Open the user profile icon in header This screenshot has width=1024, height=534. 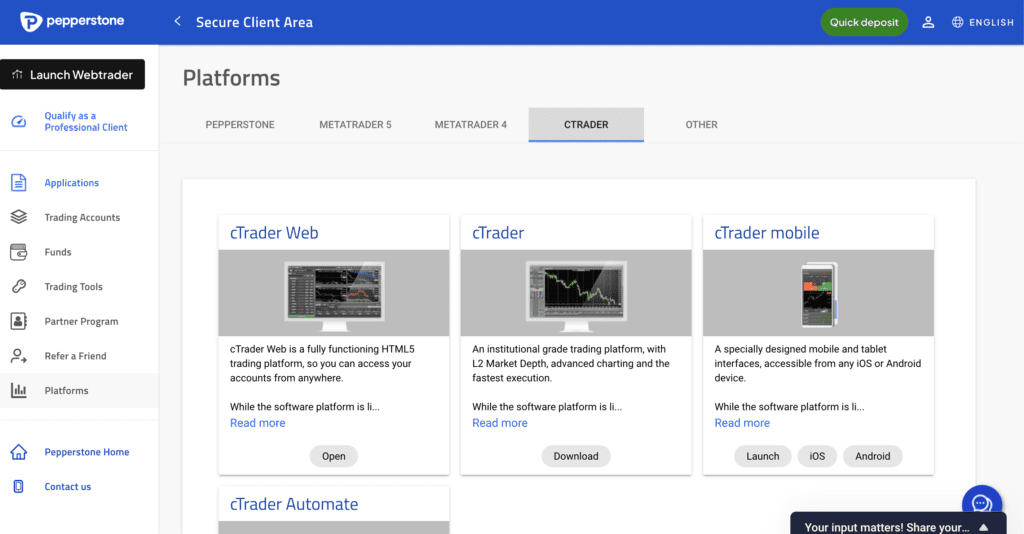928,22
